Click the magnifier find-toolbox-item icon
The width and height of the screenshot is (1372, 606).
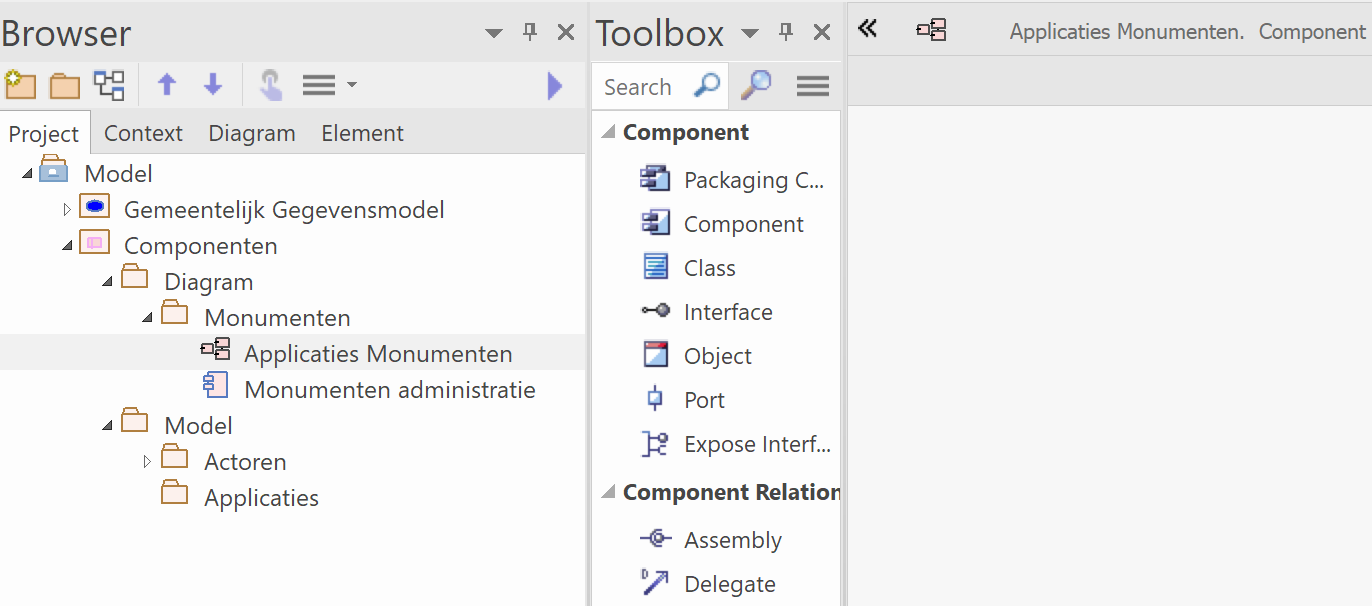(x=755, y=86)
